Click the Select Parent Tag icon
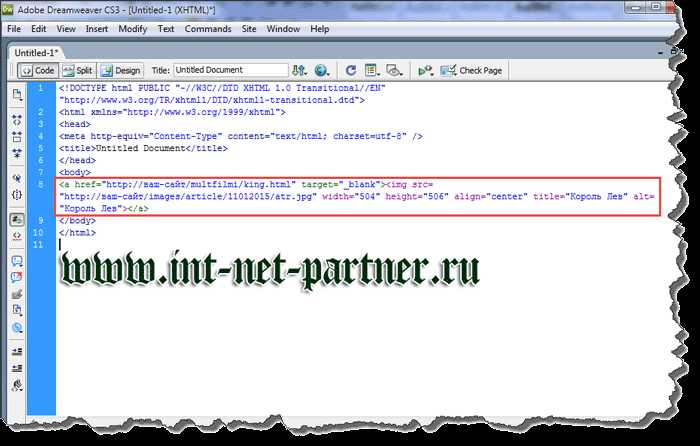700x446 pixels. (17, 179)
